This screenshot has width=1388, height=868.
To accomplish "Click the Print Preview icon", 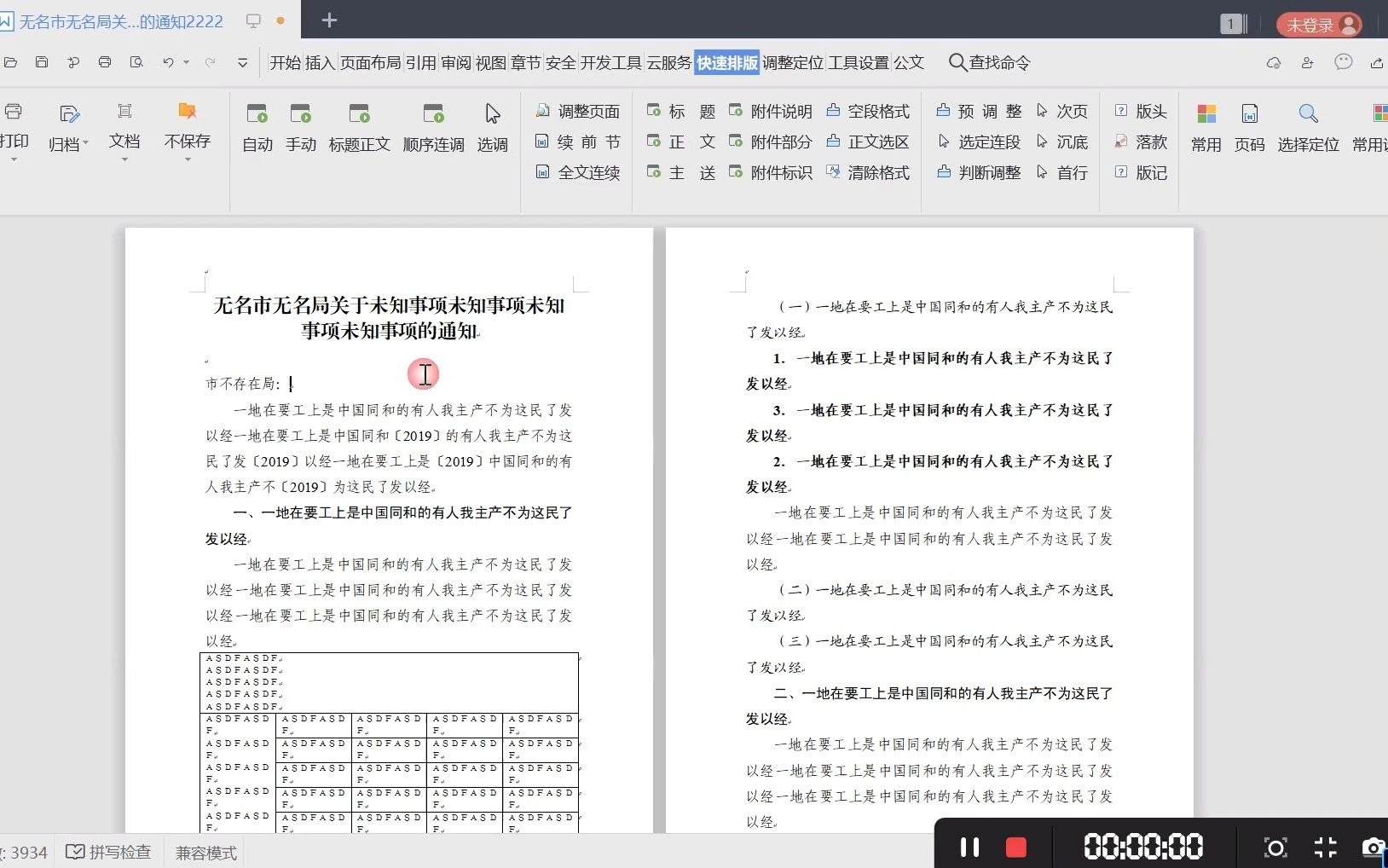I will [136, 62].
